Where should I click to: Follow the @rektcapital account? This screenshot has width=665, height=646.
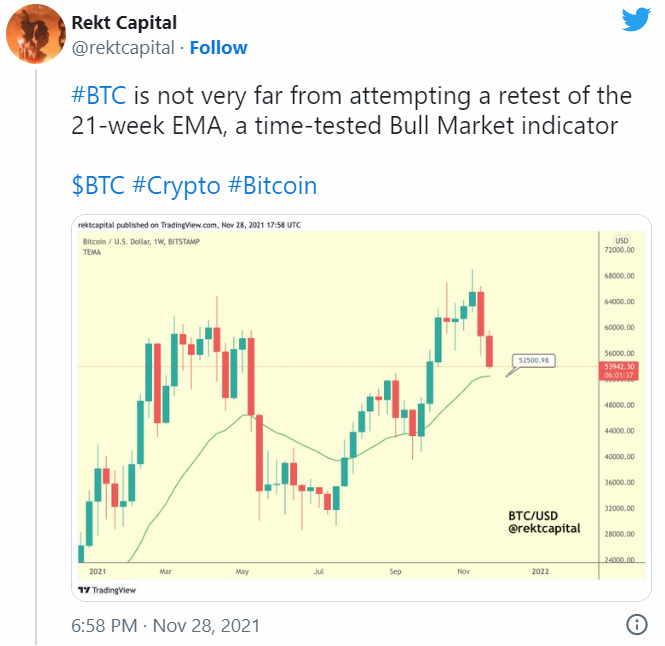(218, 48)
